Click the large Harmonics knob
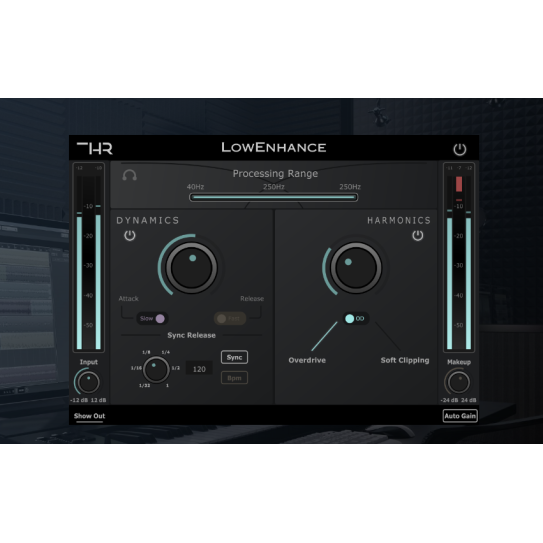The width and height of the screenshot is (543, 543). click(x=356, y=268)
